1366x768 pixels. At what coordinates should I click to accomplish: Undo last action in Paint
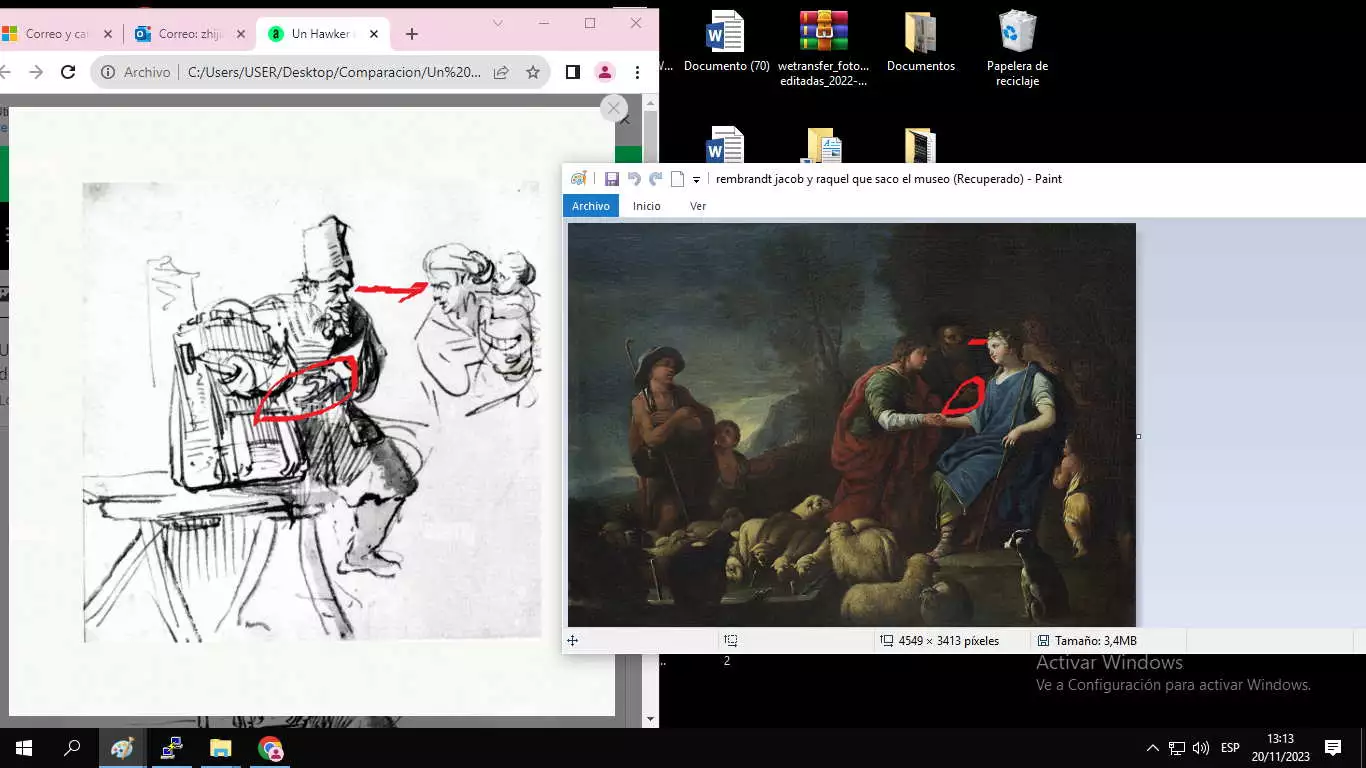click(x=633, y=179)
